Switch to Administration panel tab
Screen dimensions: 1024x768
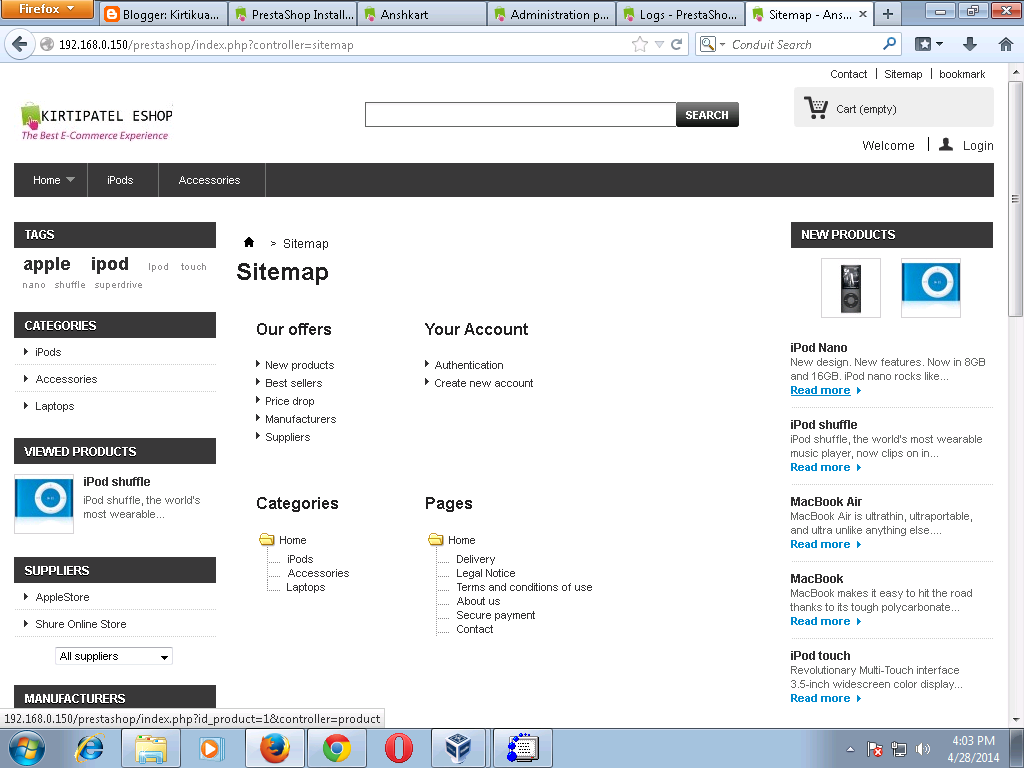pos(552,14)
